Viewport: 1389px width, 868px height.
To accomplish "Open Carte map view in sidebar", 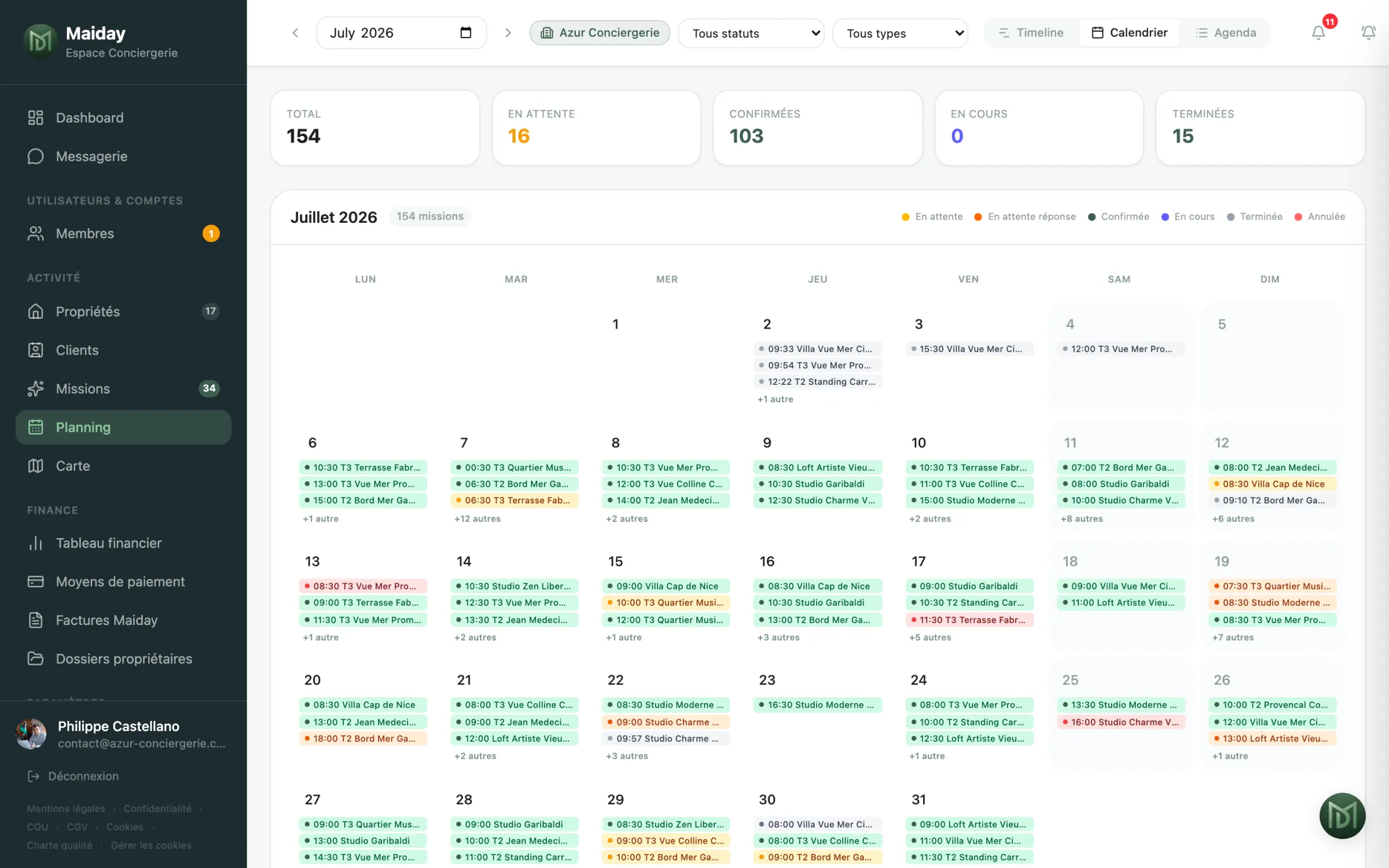I will click(x=123, y=466).
